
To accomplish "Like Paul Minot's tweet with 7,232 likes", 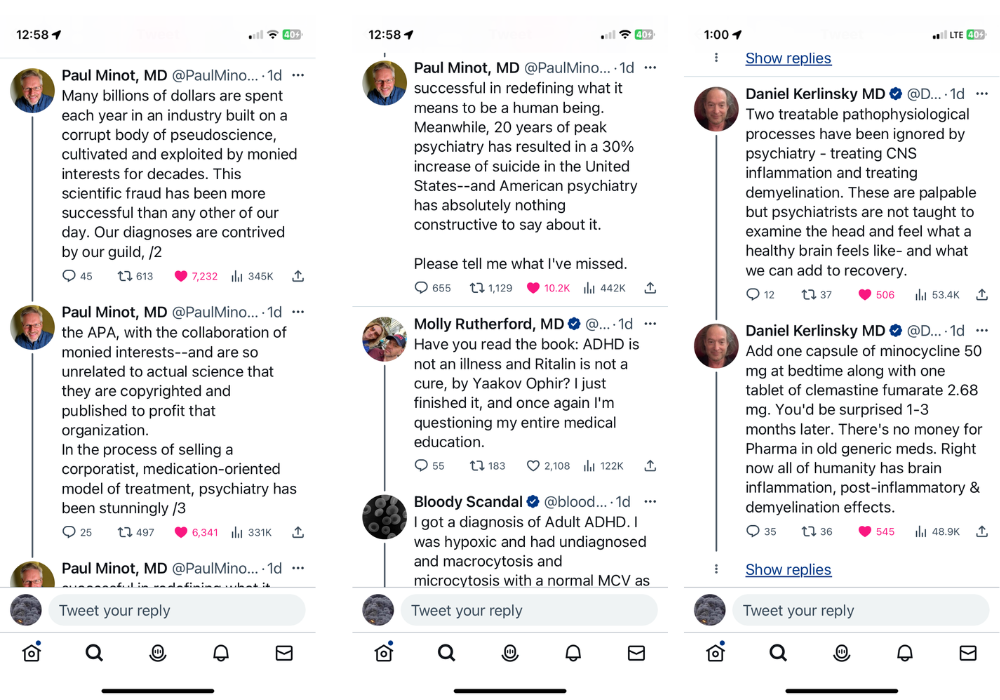I will point(181,276).
